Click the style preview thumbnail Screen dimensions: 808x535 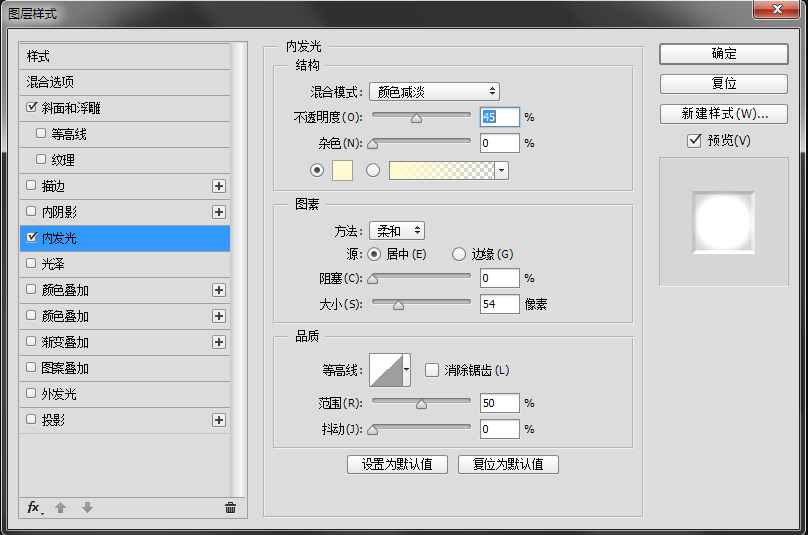tap(723, 222)
